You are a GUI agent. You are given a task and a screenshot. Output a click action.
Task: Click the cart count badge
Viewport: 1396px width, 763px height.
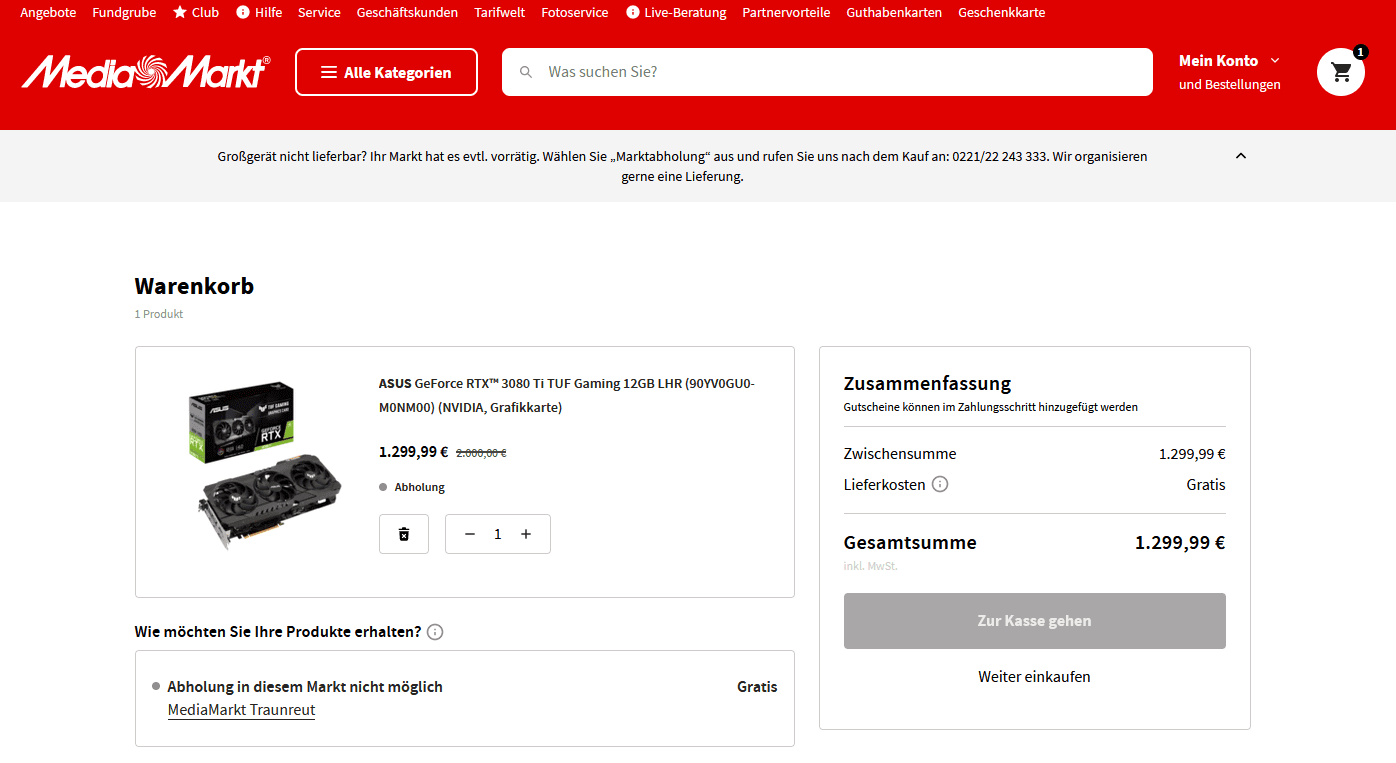click(x=1360, y=52)
